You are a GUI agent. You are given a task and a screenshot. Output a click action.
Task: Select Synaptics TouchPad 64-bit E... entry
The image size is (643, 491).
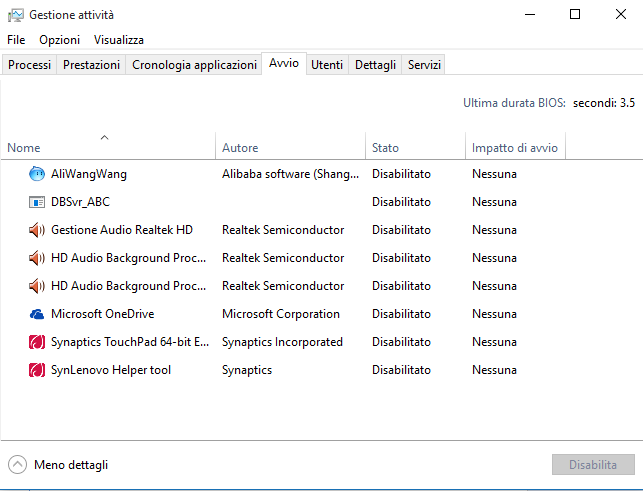tap(130, 342)
